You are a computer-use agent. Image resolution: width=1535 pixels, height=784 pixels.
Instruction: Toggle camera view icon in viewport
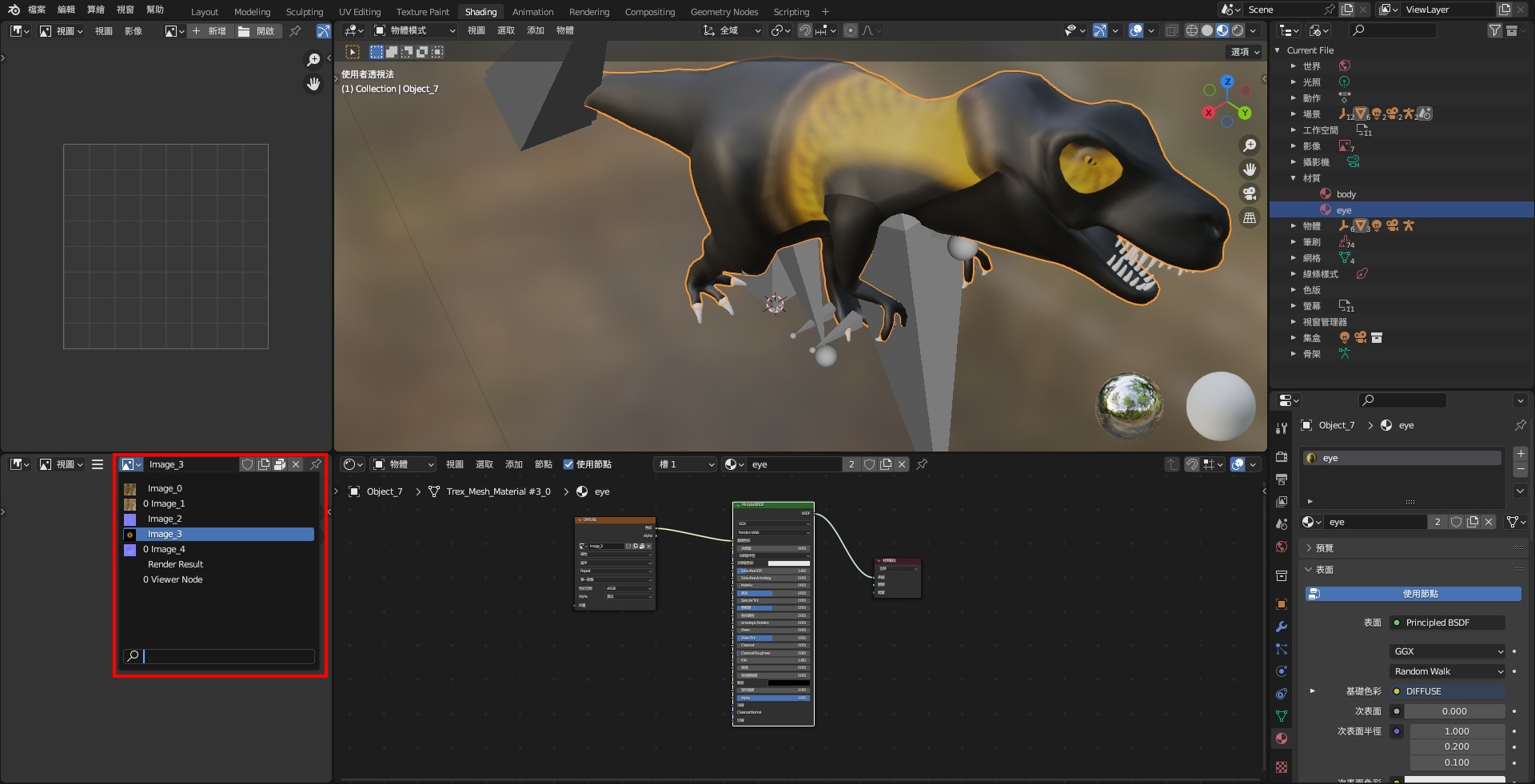[1249, 193]
